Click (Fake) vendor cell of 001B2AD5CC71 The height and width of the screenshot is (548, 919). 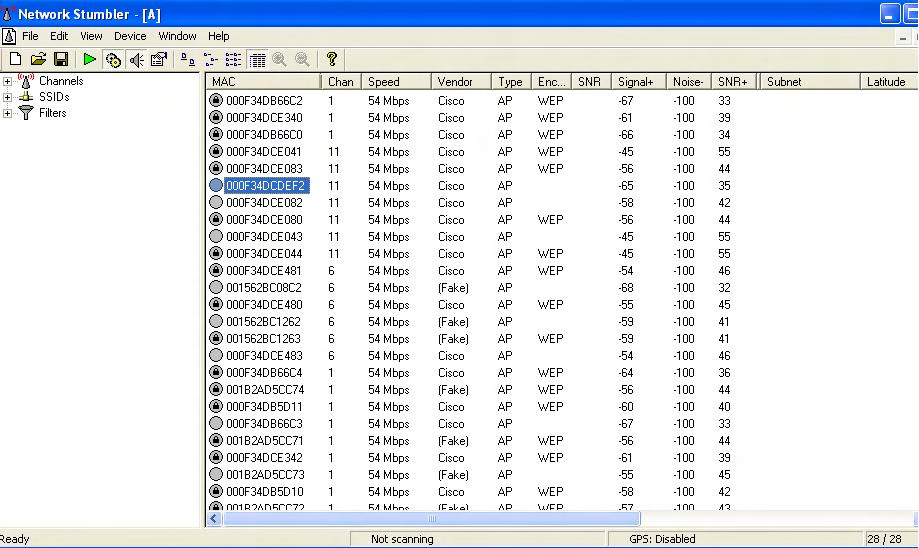(453, 441)
